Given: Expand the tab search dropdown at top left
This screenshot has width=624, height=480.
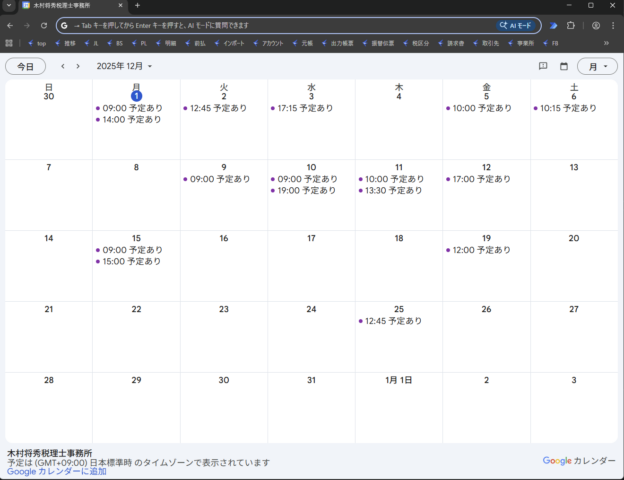Looking at the screenshot, I should 8,6.
